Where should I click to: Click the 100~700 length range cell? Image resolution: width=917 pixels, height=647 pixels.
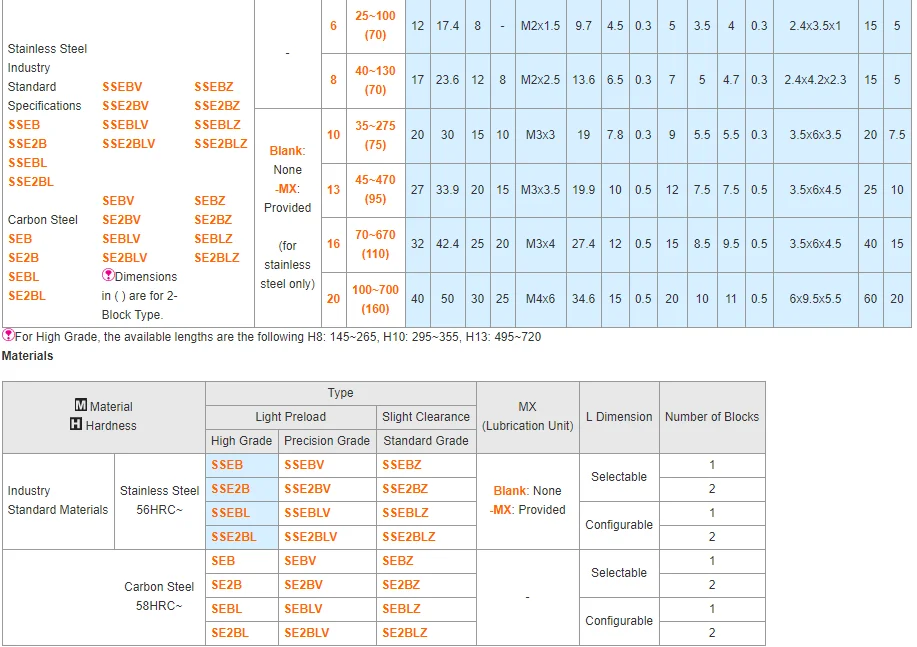point(375,290)
